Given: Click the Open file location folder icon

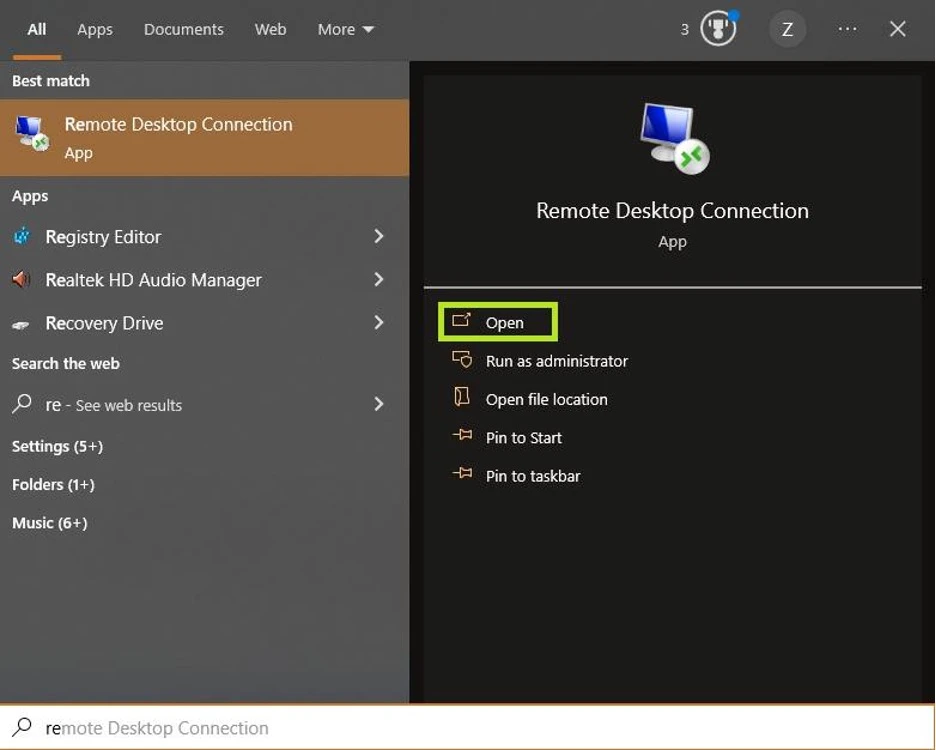Looking at the screenshot, I should click(x=462, y=397).
